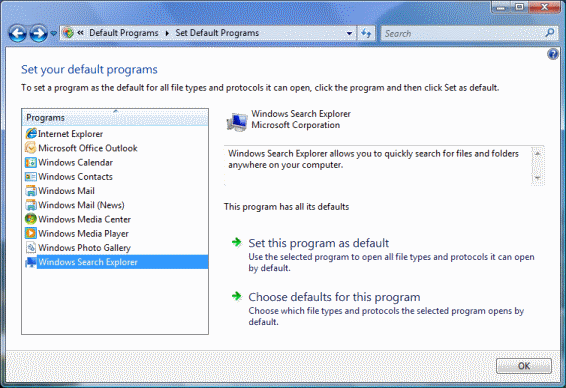566x388 pixels.
Task: Click the Back navigation arrow
Action: 17,34
